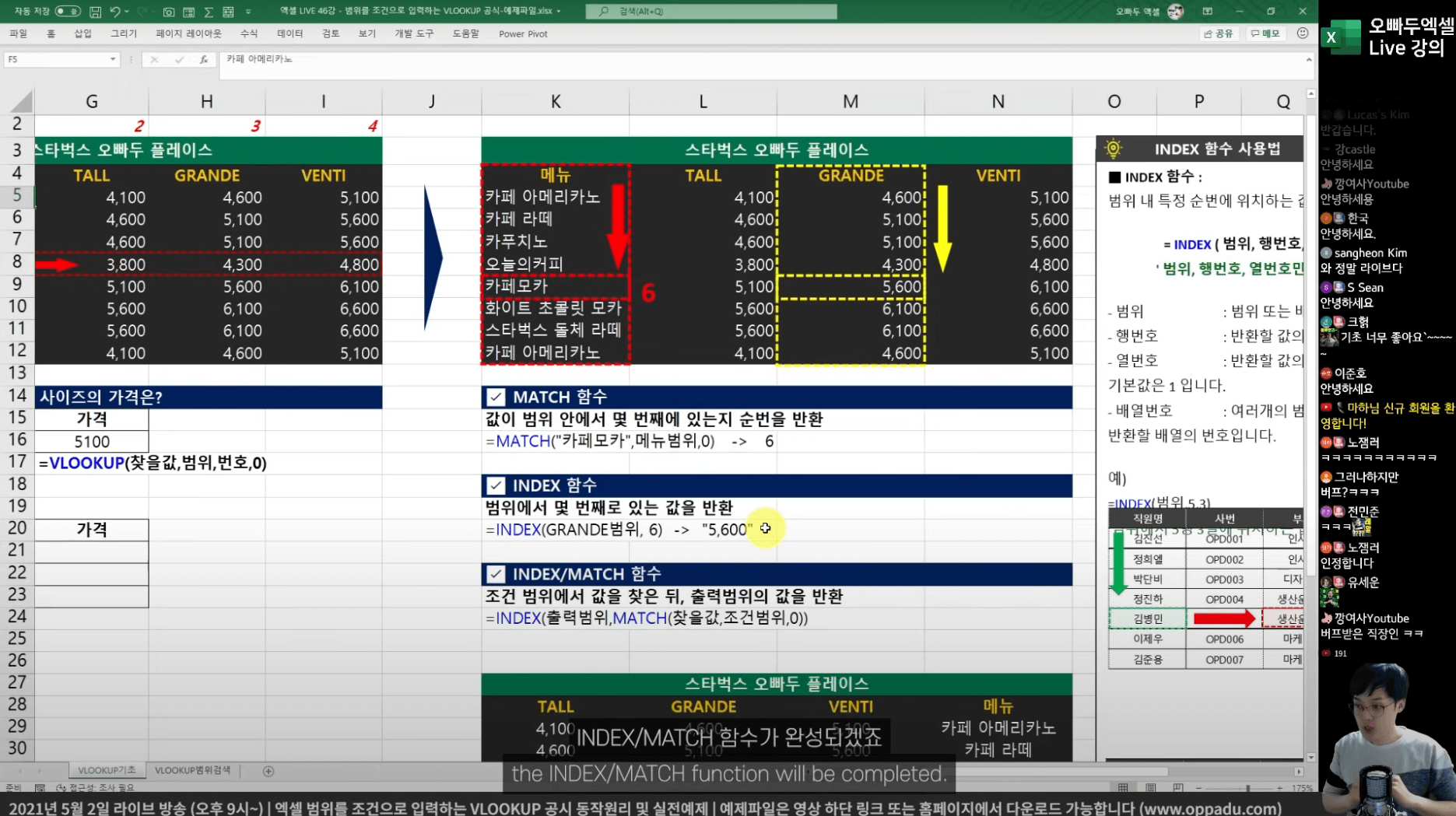Click the camera icon in quick access toolbar

pyautogui.click(x=169, y=12)
